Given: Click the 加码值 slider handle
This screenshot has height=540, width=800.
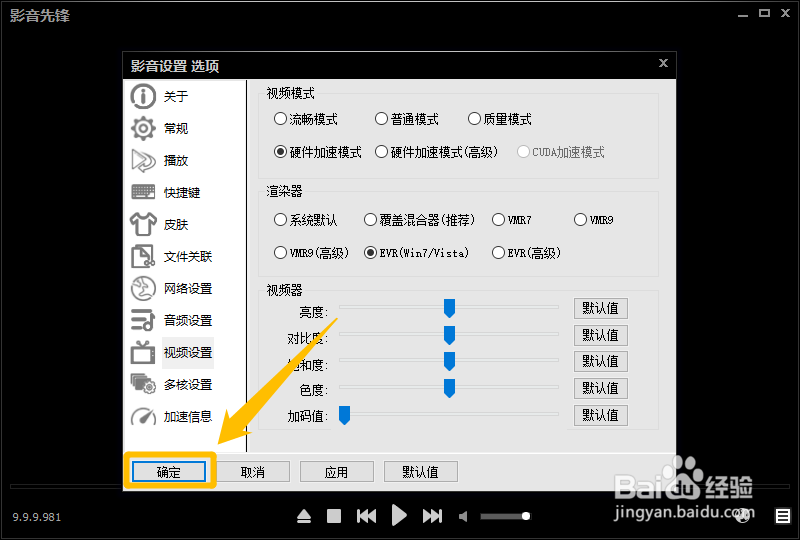Looking at the screenshot, I should click(x=344, y=415).
